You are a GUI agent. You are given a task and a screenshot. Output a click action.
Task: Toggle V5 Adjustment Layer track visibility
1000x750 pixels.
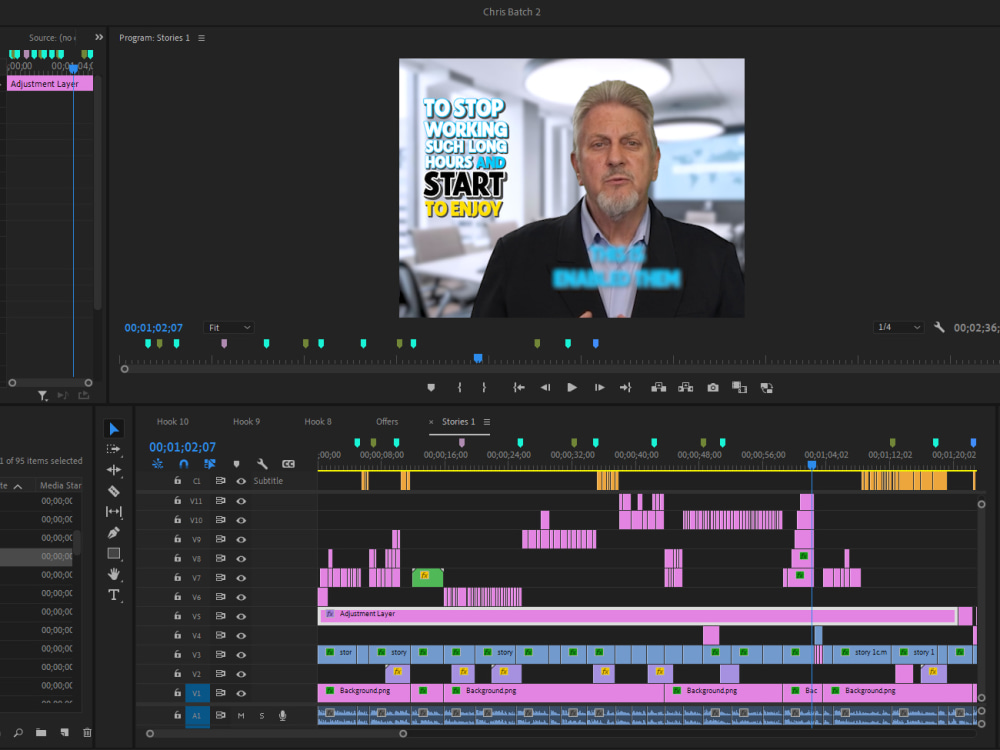pos(241,616)
